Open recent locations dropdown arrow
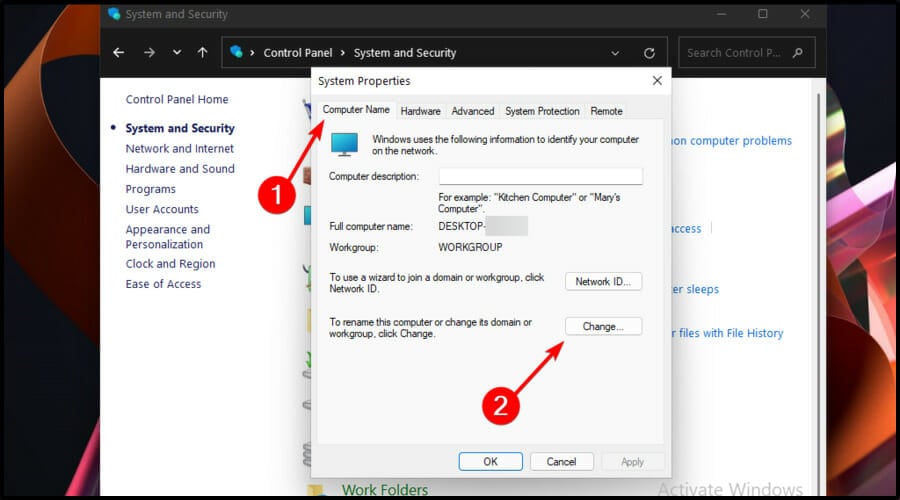The image size is (900, 500). (x=177, y=53)
